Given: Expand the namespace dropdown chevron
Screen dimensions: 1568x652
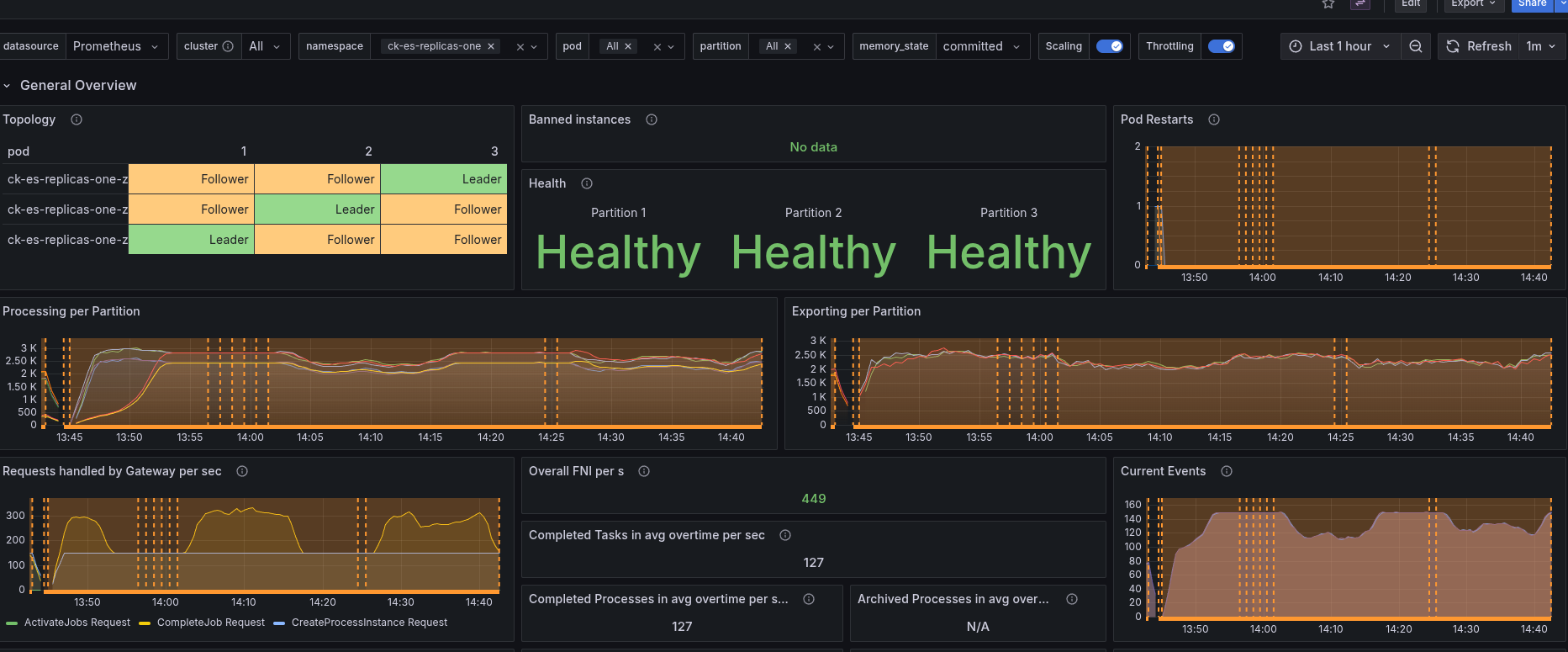Looking at the screenshot, I should [x=534, y=47].
